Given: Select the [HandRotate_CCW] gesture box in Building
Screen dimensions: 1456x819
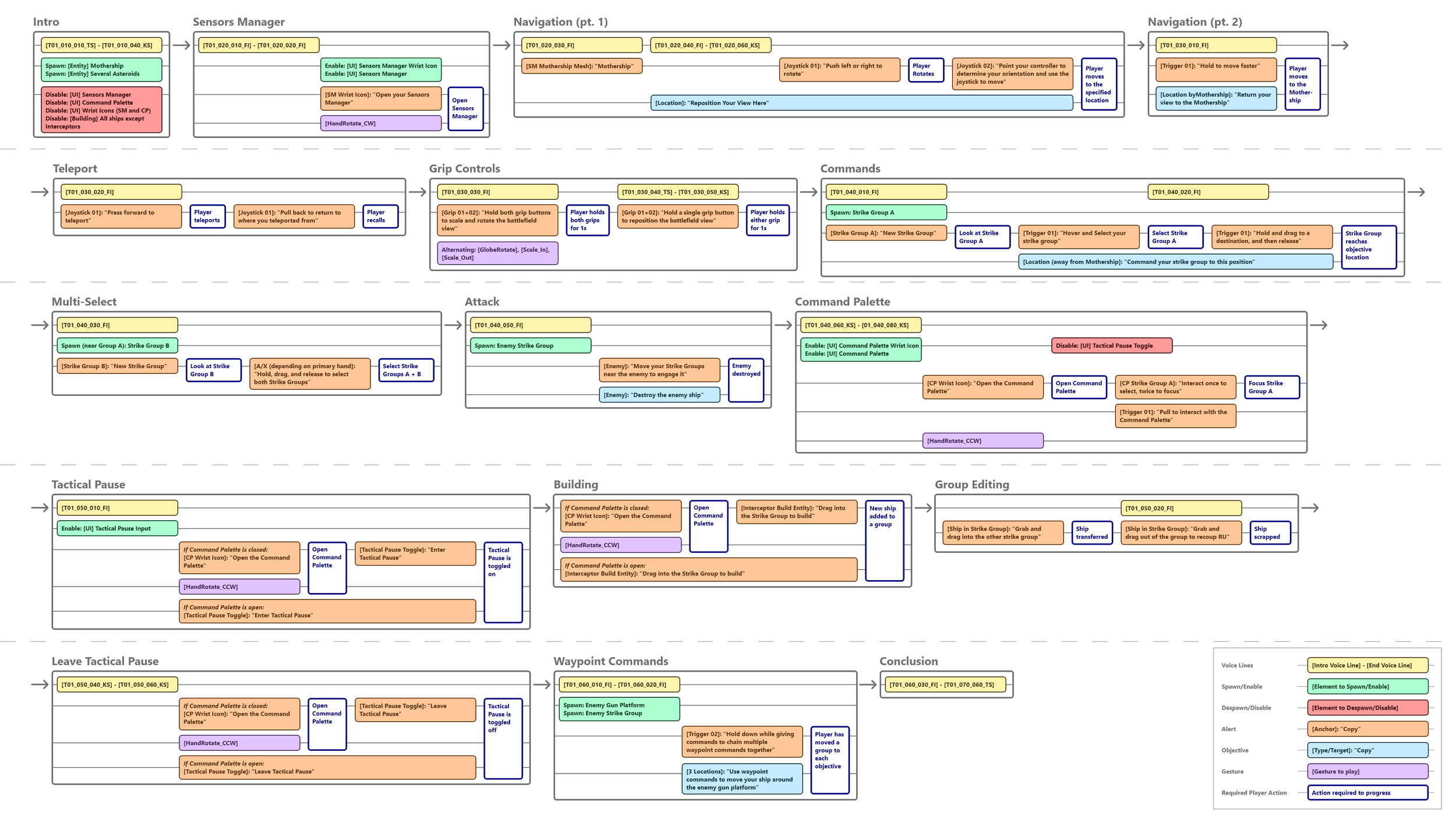Looking at the screenshot, I should [x=621, y=545].
